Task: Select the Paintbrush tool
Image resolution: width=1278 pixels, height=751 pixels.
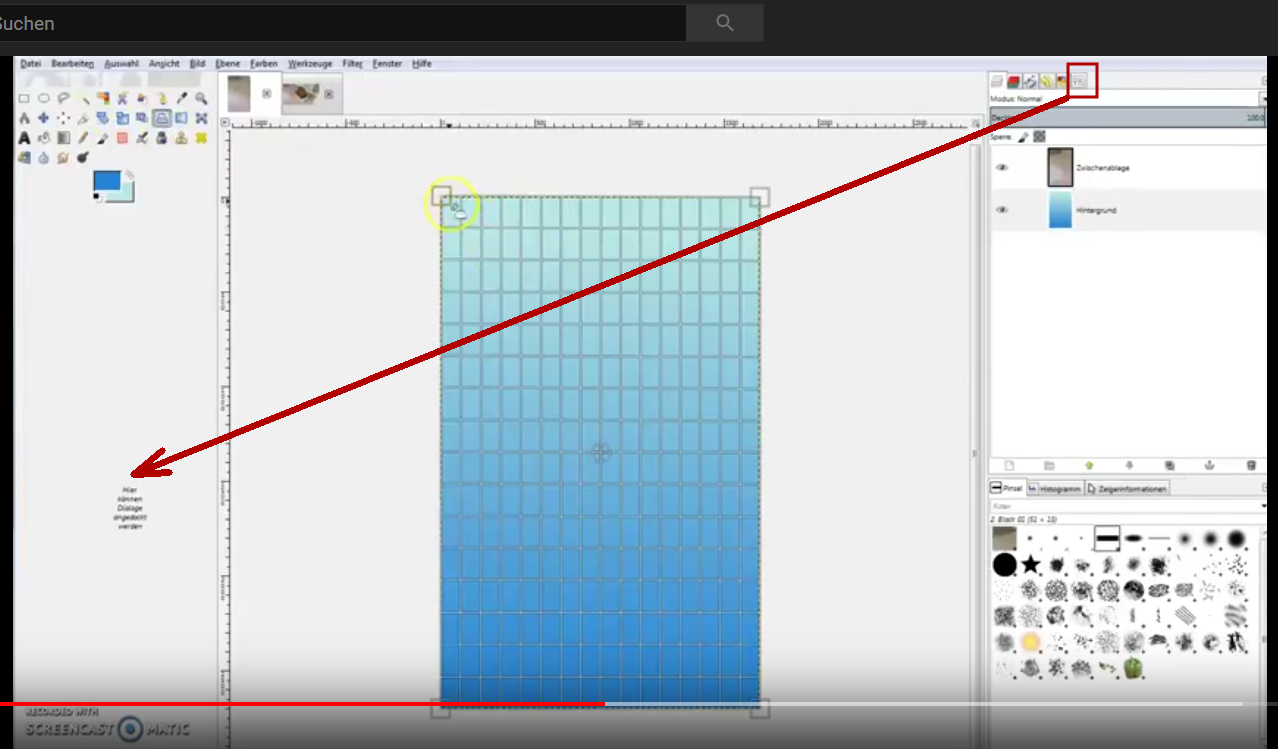Action: (x=102, y=138)
